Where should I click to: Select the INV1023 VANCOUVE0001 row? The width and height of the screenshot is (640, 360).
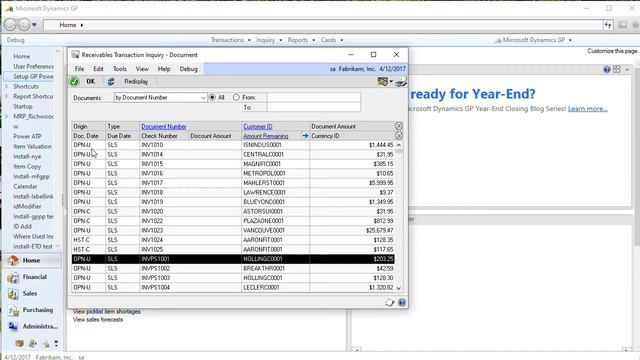[x=233, y=230]
